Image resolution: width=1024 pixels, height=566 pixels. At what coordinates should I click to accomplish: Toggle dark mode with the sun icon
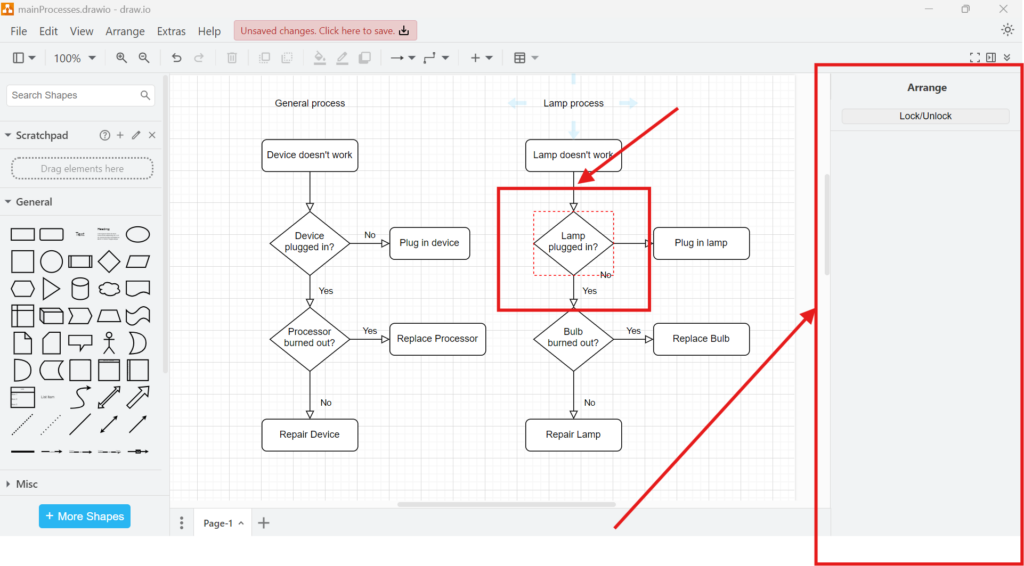[x=1008, y=30]
